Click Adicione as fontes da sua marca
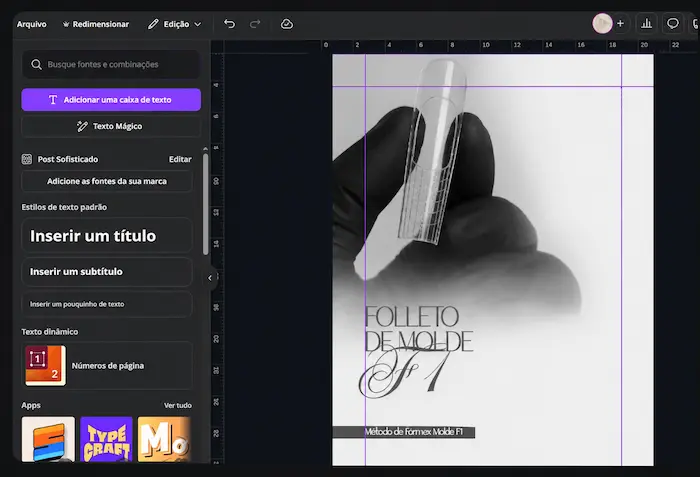 point(107,181)
